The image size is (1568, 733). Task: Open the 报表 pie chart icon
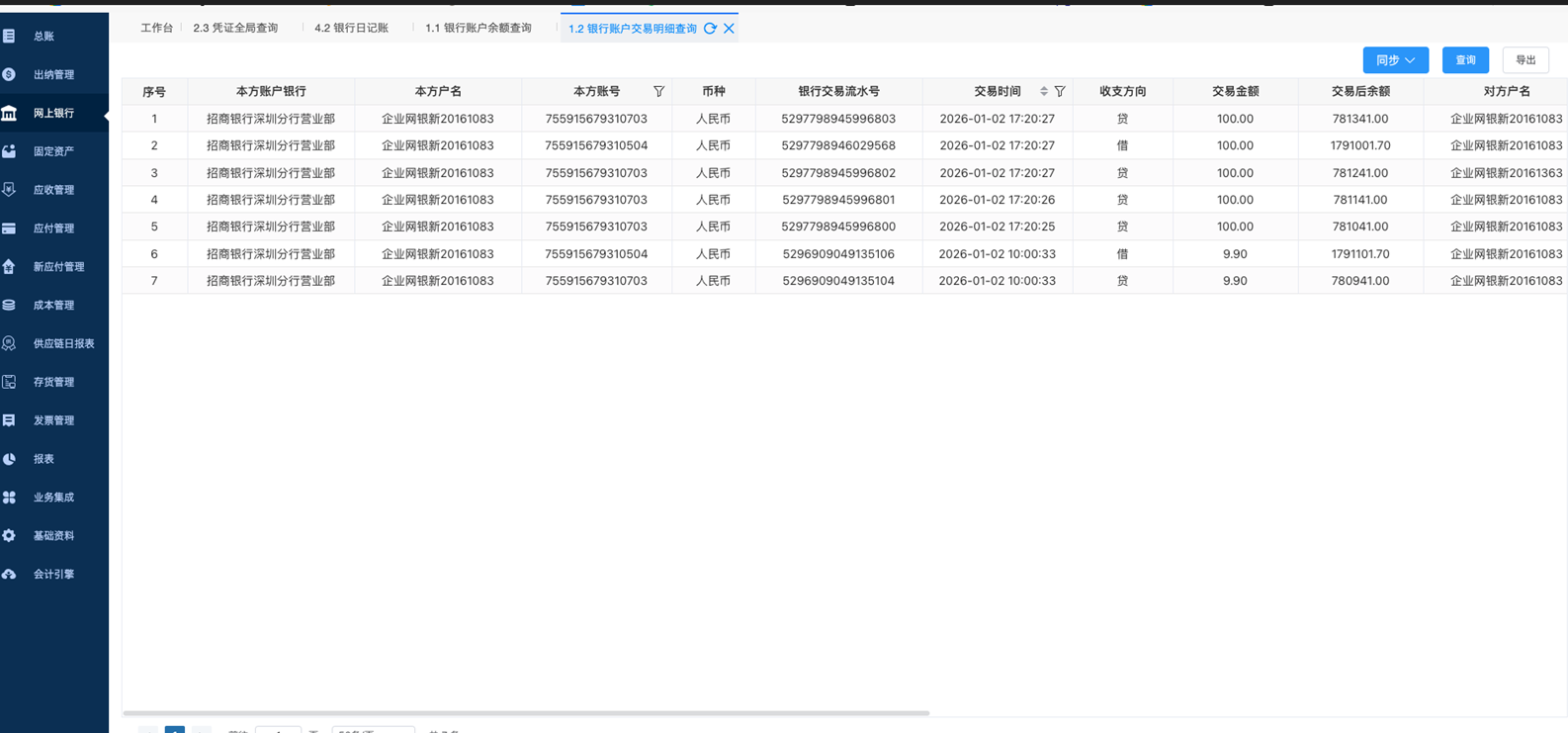point(9,459)
